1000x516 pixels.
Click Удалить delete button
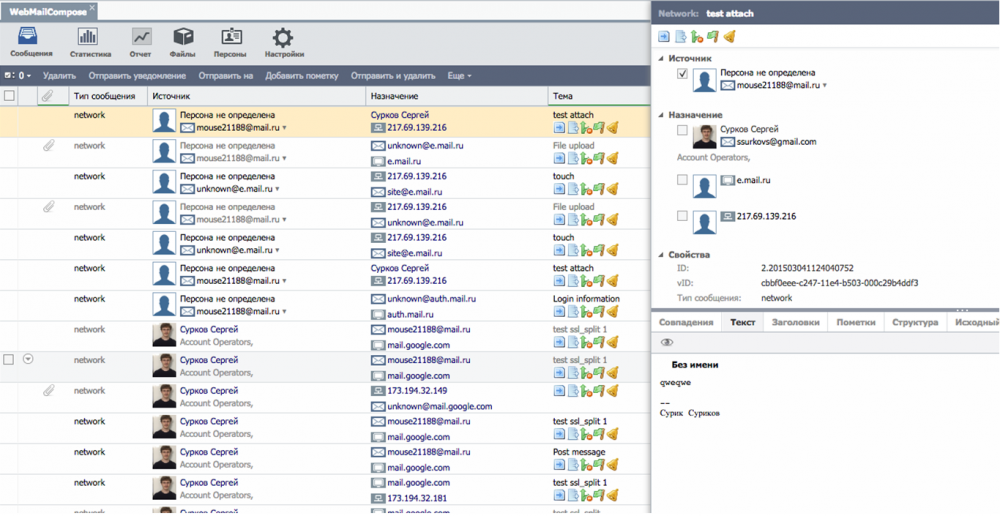click(59, 75)
